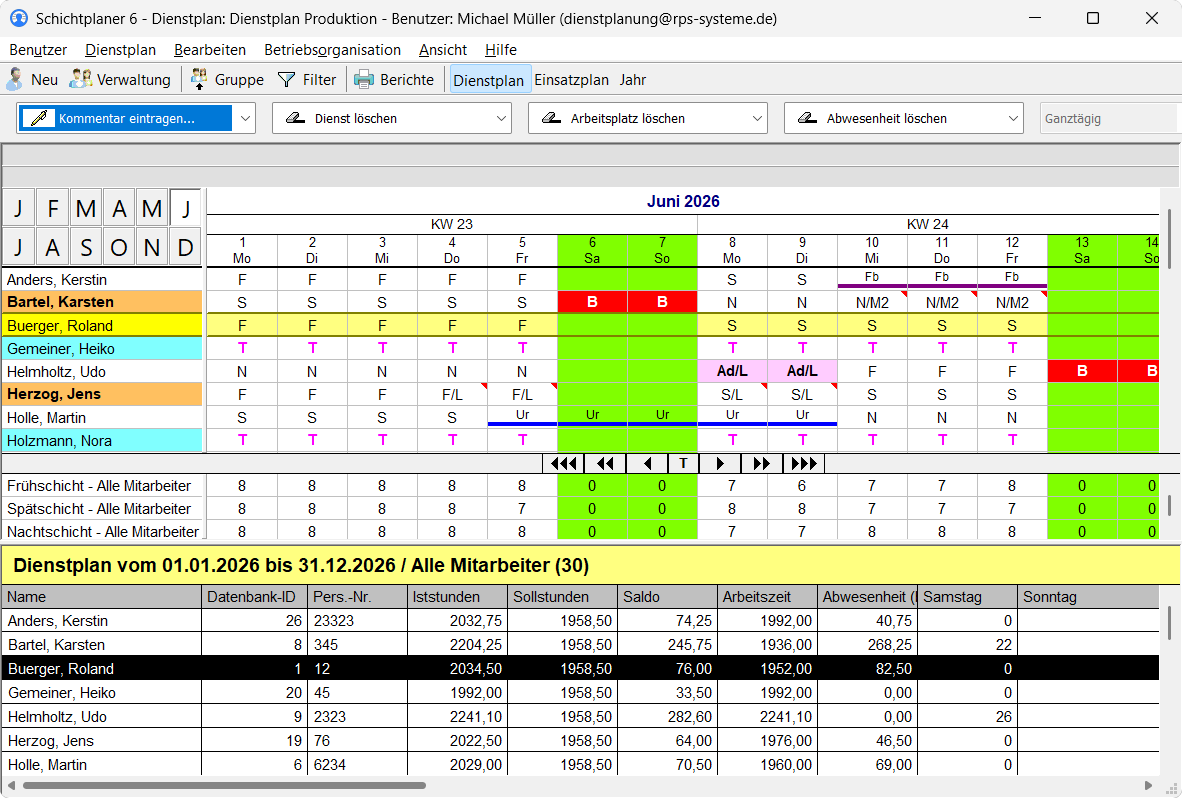This screenshot has height=798, width=1182.
Task: Expand the Arbeitsplatz löschen dropdown arrow
Action: click(x=758, y=118)
